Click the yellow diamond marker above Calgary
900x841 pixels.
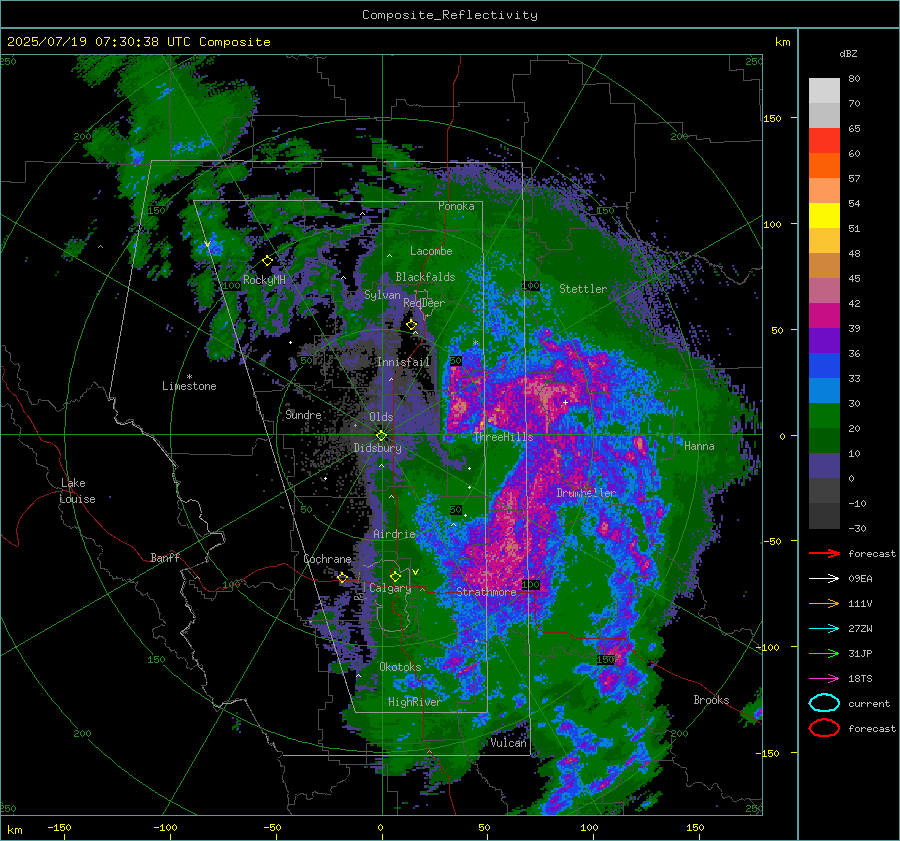point(395,576)
